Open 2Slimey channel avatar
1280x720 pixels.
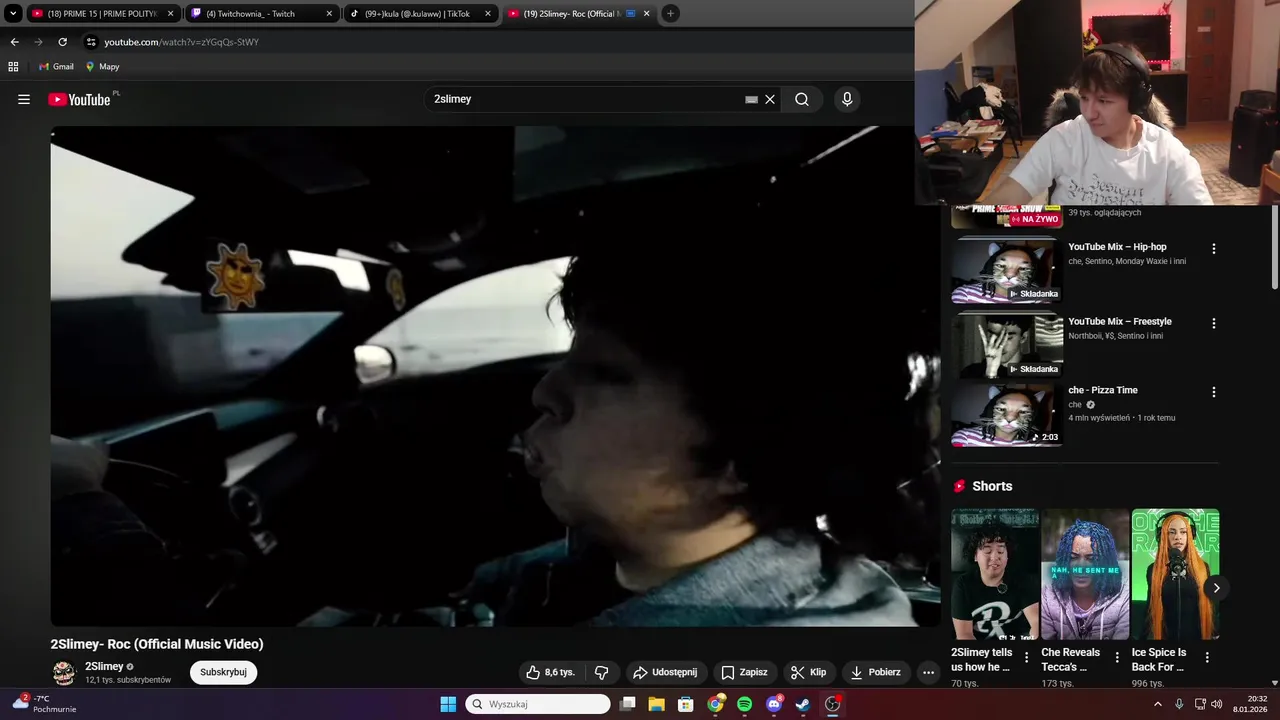click(64, 673)
